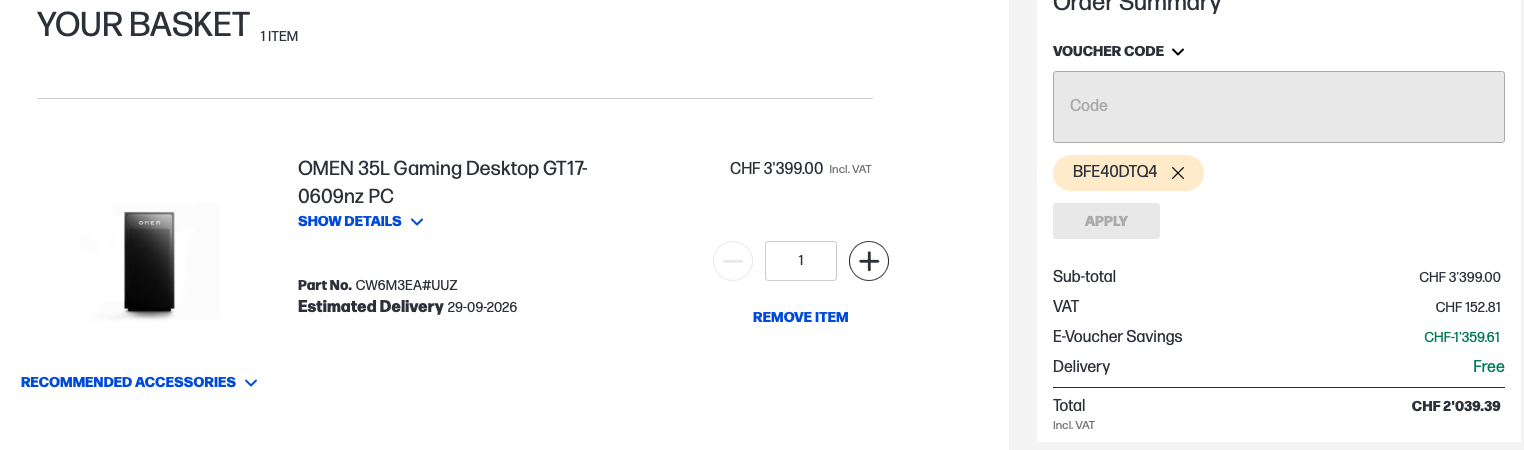Click the Total amount CHF 2'039.39
Image resolution: width=1524 pixels, height=450 pixels.
coord(1456,406)
